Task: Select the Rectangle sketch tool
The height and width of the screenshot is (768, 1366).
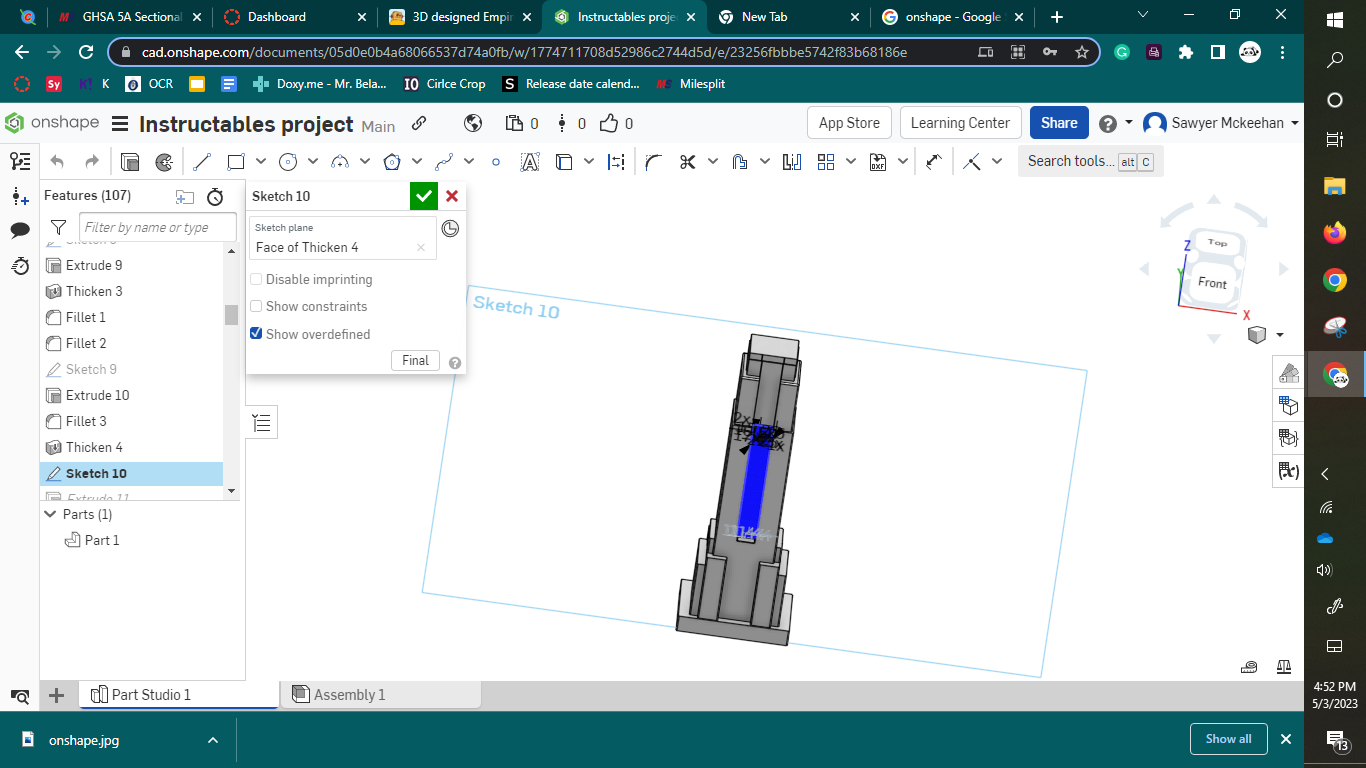Action: [x=238, y=161]
